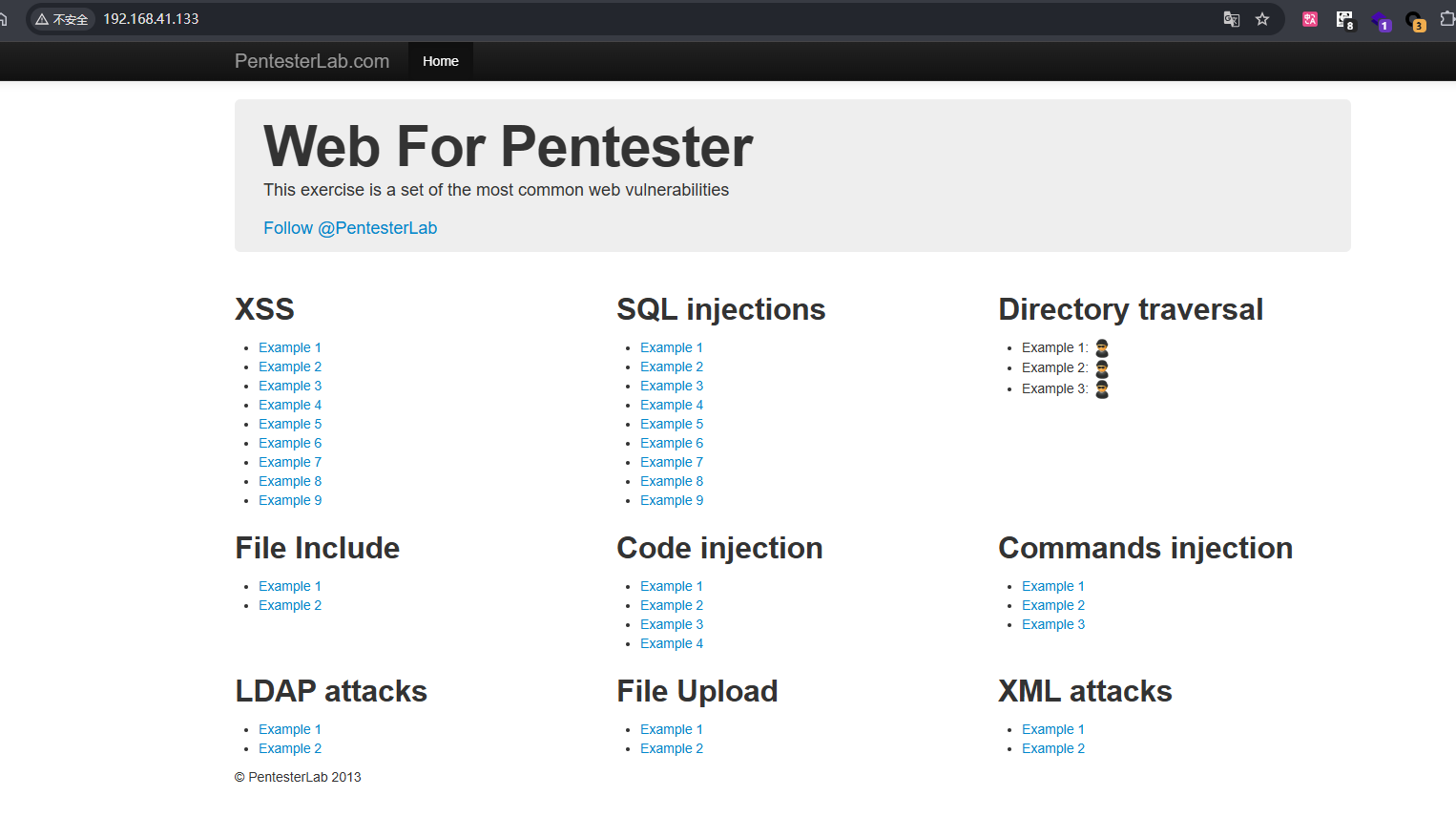The width and height of the screenshot is (1456, 817).
Task: Open the browser extensions puzzle icon
Action: tap(1446, 19)
